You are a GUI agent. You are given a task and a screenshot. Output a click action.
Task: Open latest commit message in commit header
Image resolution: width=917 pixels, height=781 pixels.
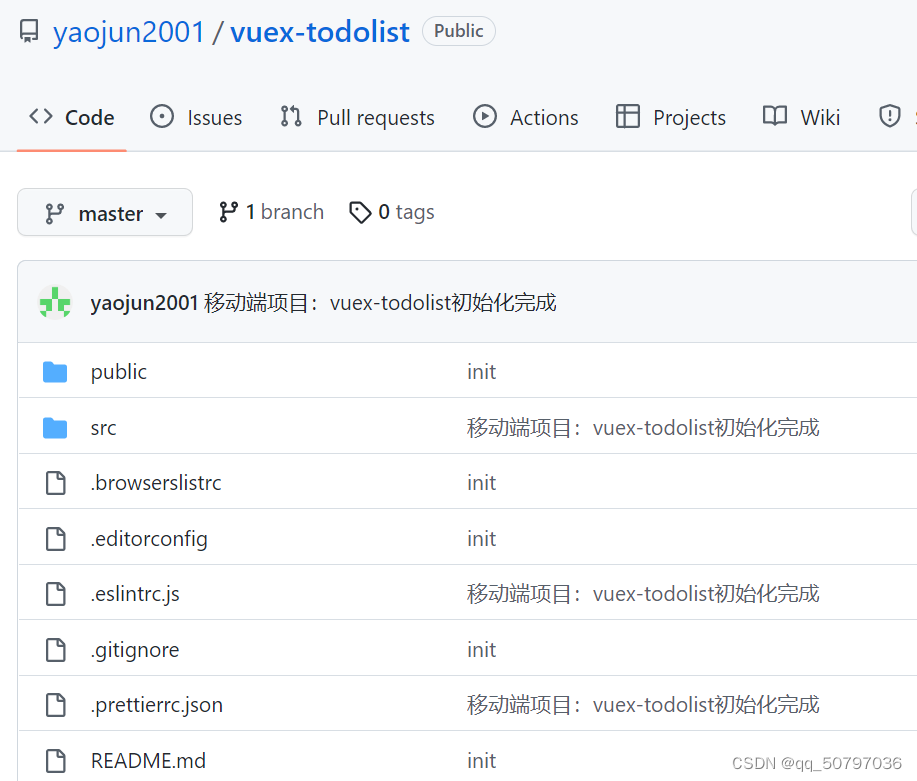(x=380, y=303)
